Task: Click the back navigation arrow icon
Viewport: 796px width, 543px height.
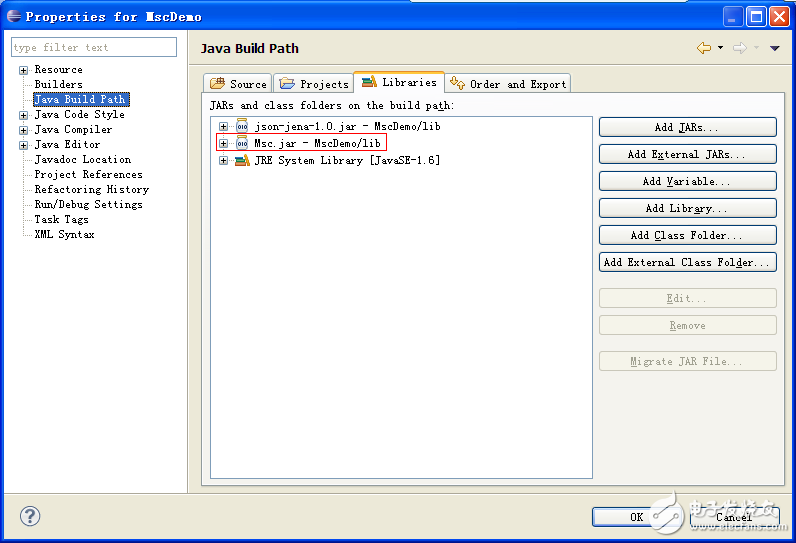Action: point(704,48)
